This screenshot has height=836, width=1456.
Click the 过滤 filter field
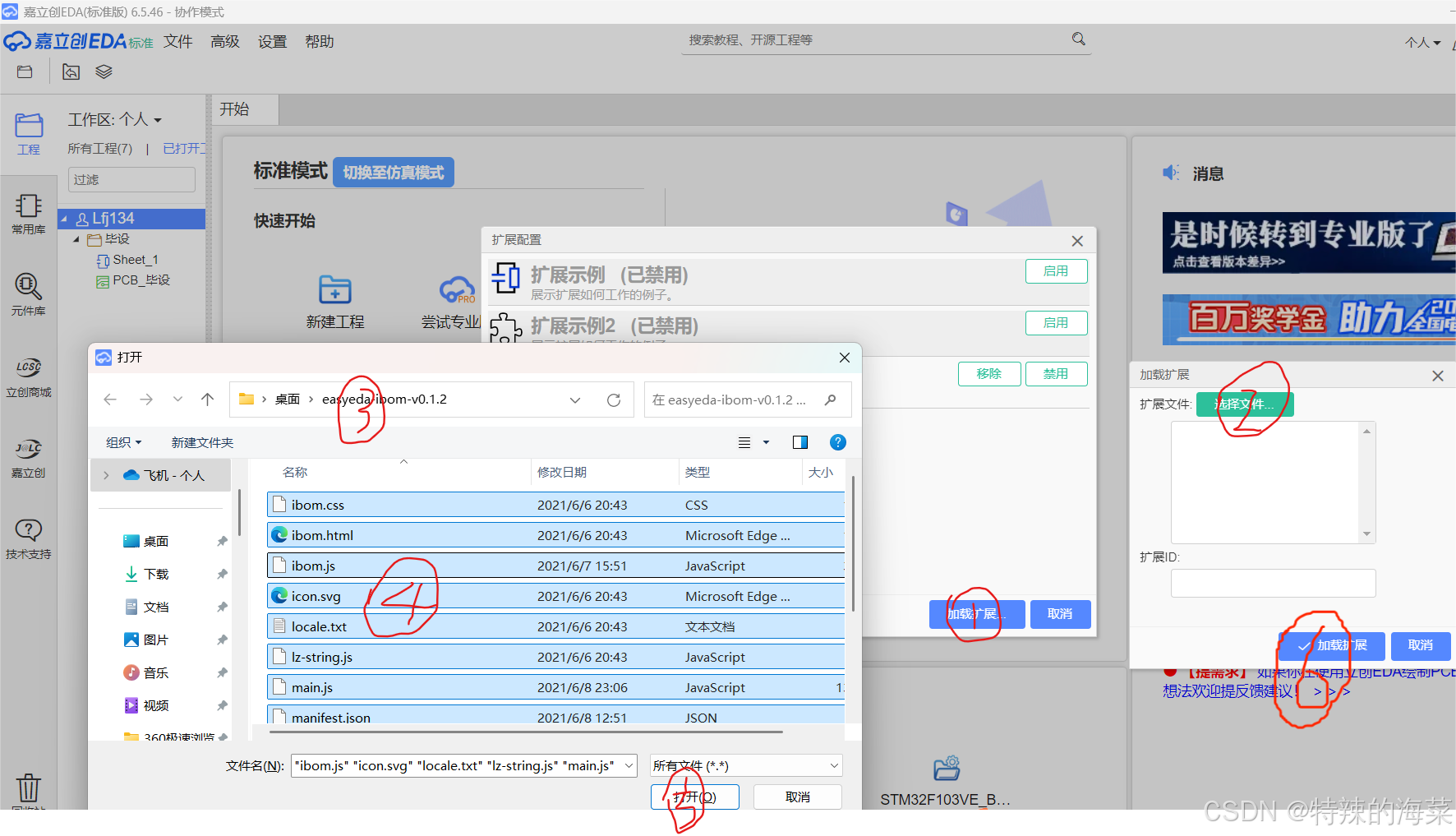click(131, 179)
